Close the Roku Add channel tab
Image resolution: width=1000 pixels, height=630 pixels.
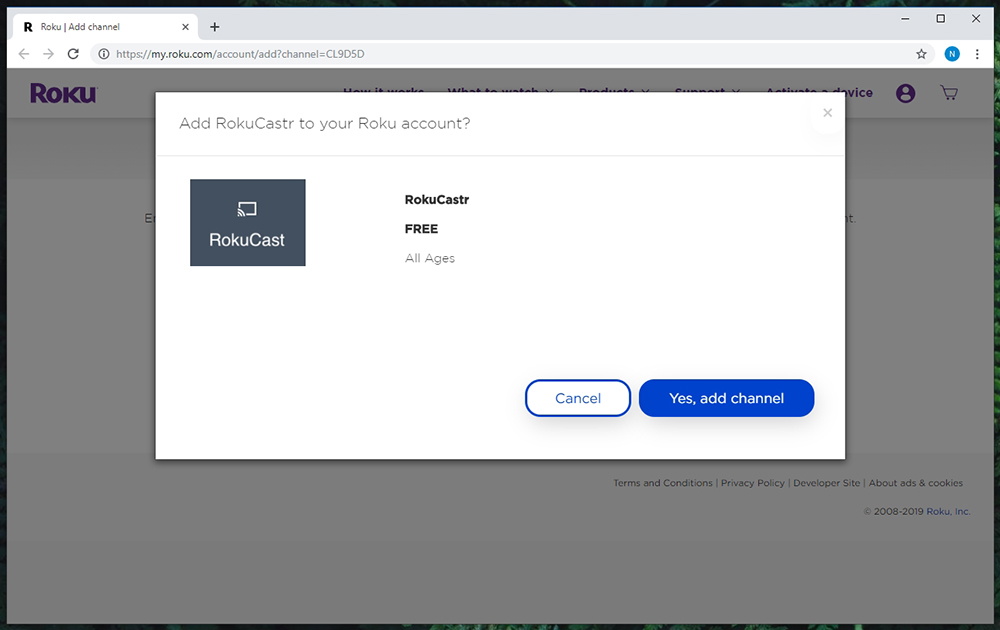[x=185, y=27]
